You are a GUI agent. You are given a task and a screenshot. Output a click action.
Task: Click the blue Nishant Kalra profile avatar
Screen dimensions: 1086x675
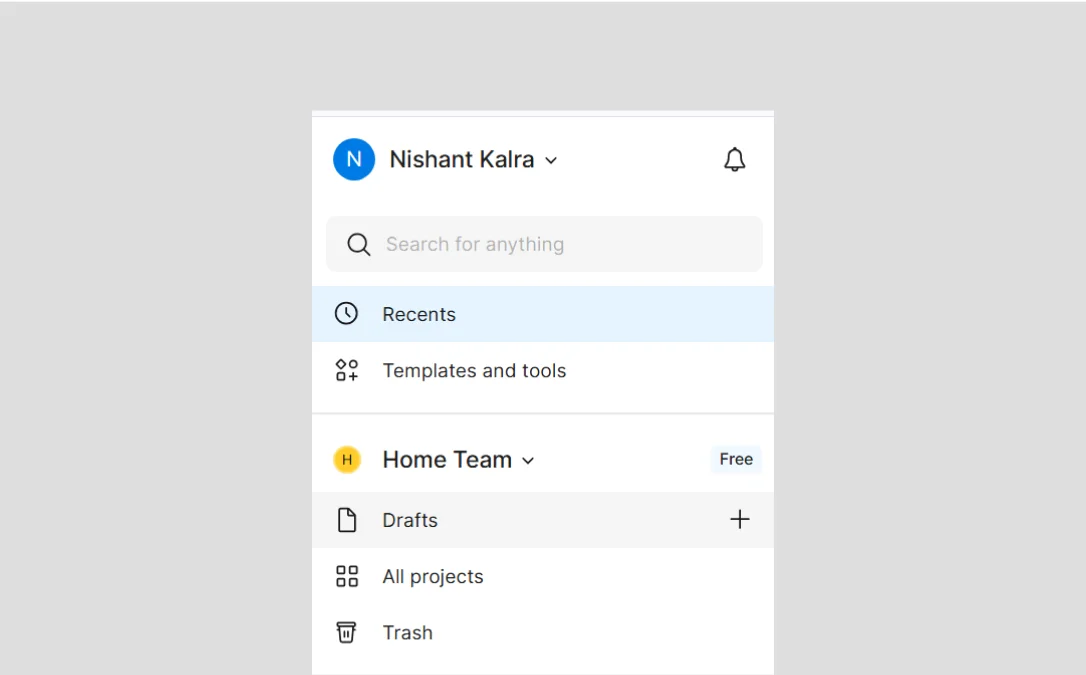tap(352, 159)
